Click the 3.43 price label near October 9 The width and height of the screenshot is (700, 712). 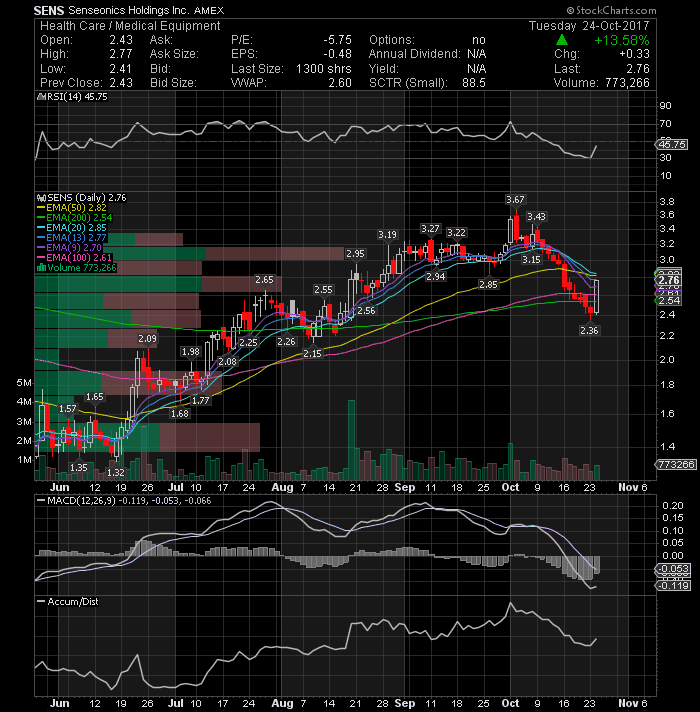(537, 217)
